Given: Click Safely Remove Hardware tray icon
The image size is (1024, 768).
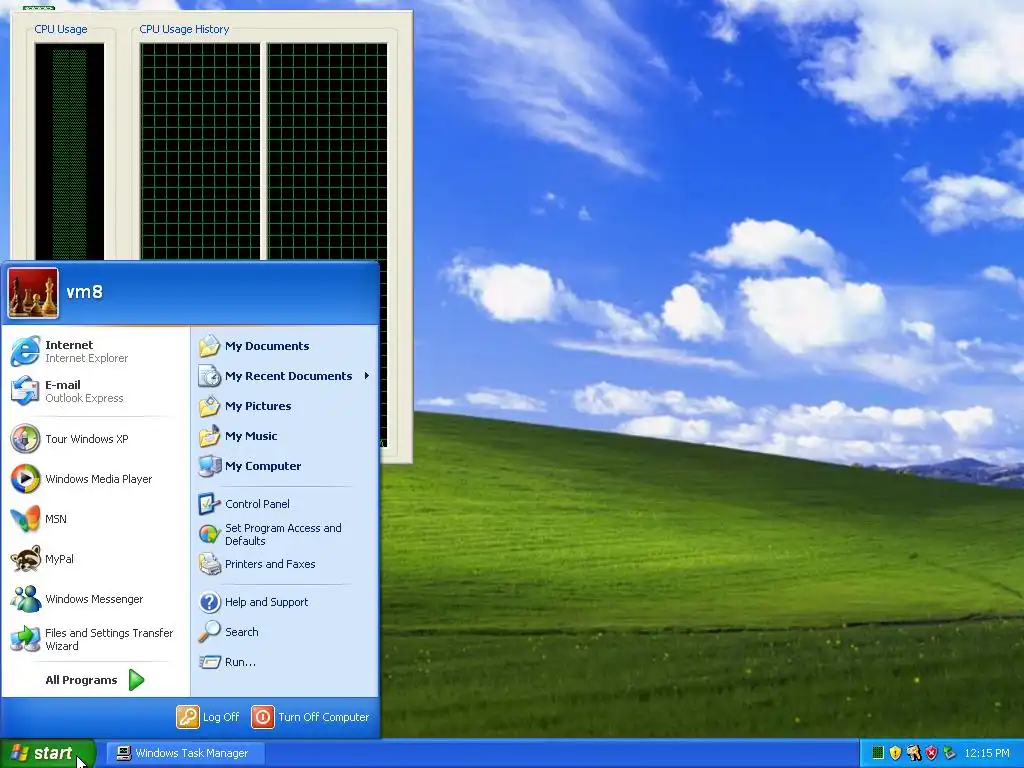Looking at the screenshot, I should (950, 754).
